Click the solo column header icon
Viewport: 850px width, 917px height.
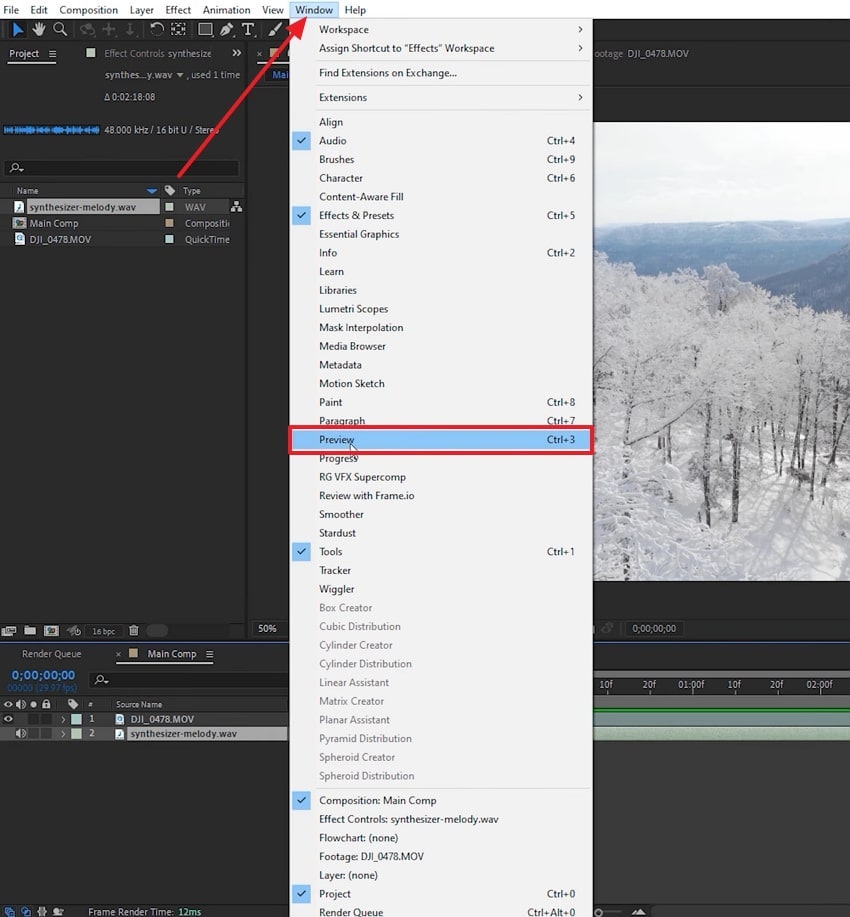pyautogui.click(x=34, y=704)
